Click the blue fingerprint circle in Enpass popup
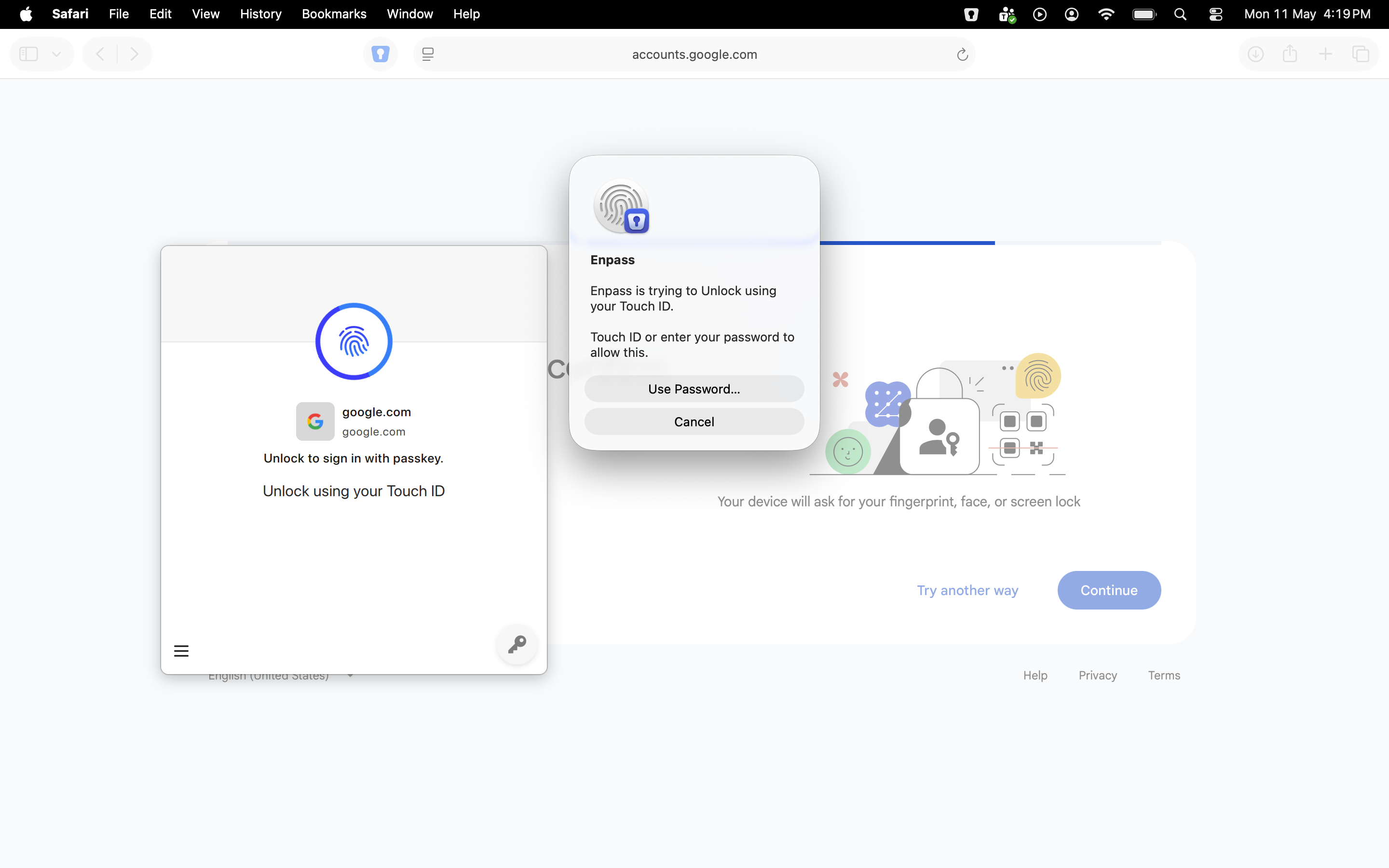The height and width of the screenshot is (868, 1389). tap(354, 341)
